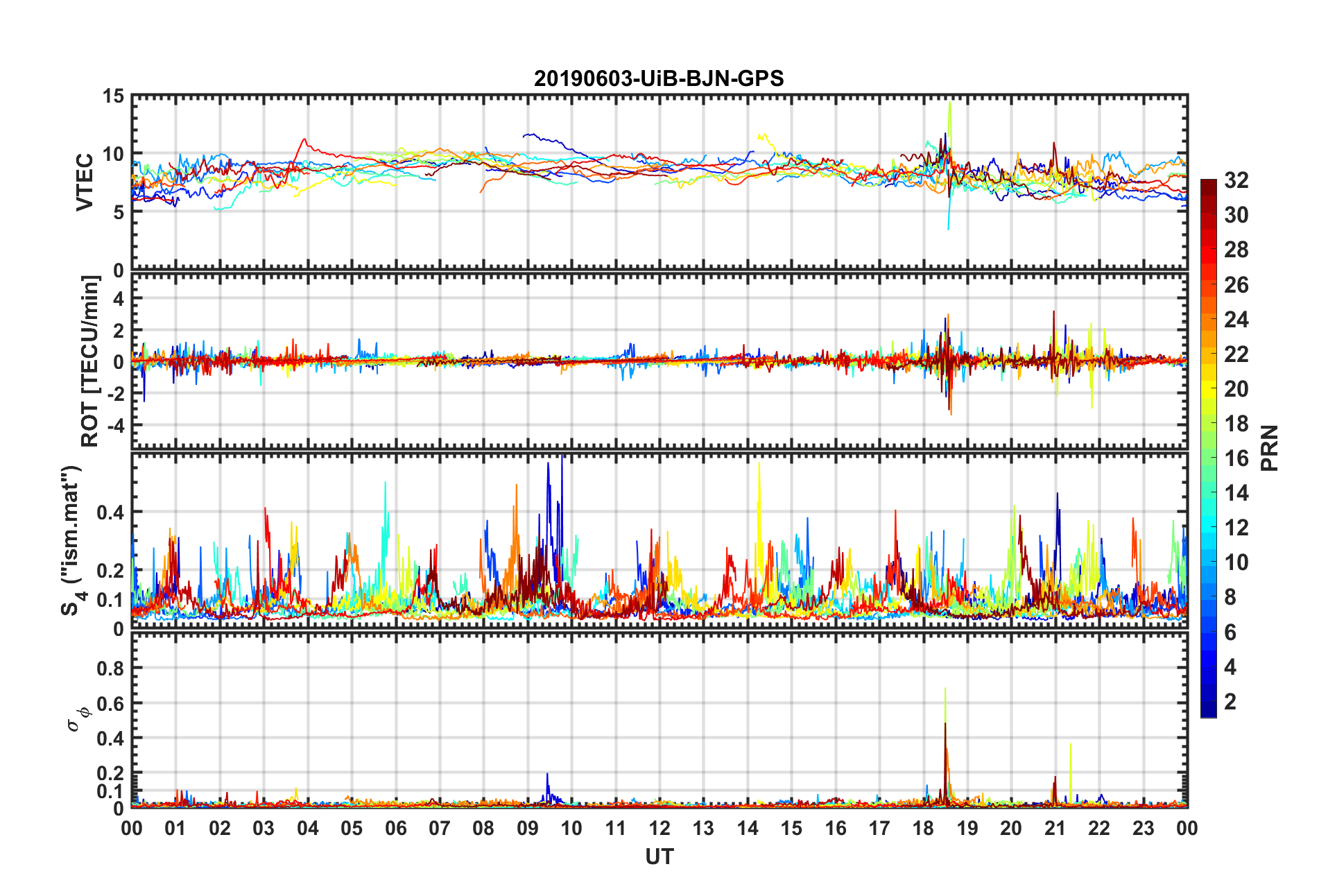Click the VTEC tick label 5
Viewport: 1319px width, 896px height.
(x=119, y=212)
